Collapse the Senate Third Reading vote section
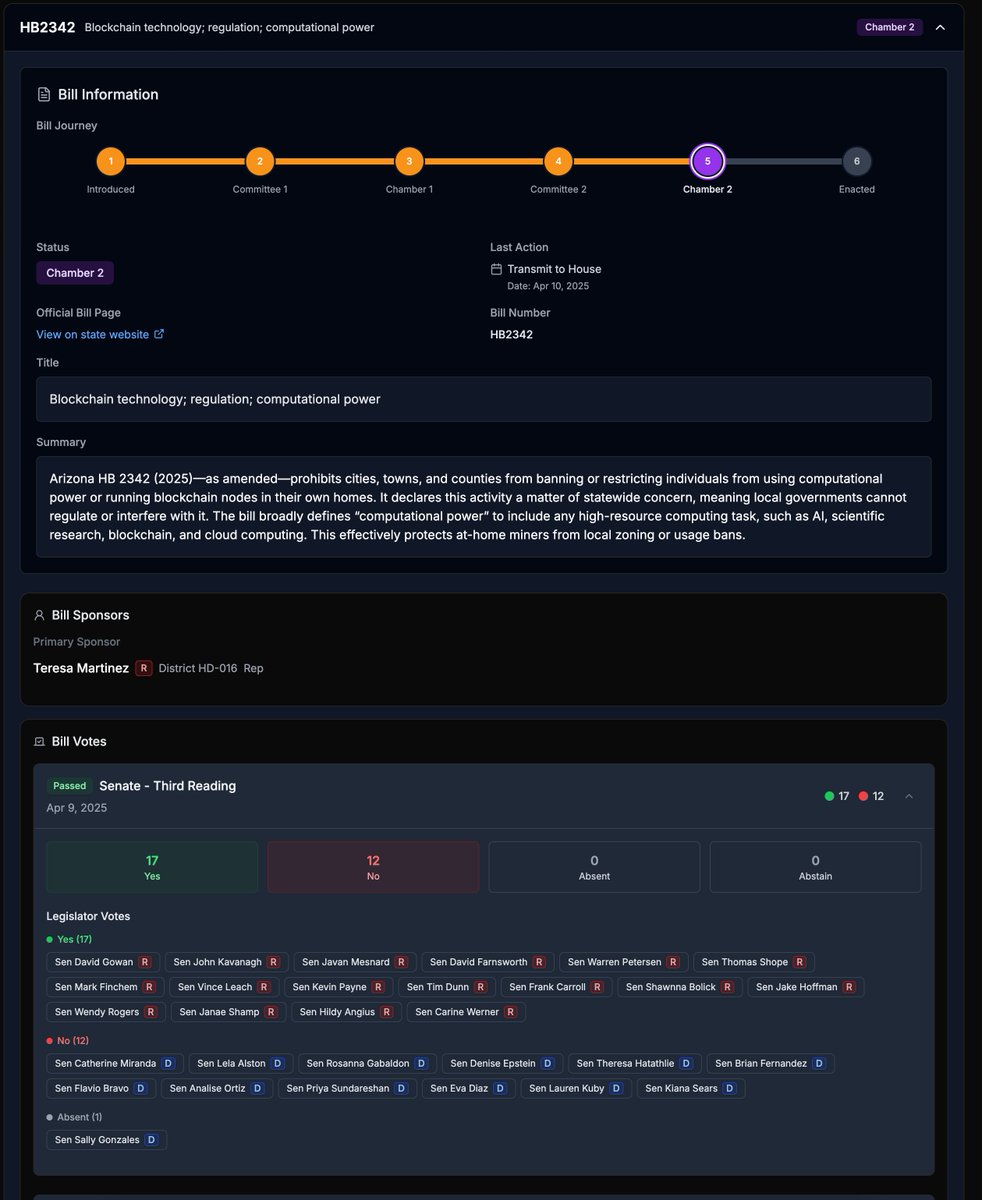Viewport: 982px width, 1200px height. click(908, 796)
